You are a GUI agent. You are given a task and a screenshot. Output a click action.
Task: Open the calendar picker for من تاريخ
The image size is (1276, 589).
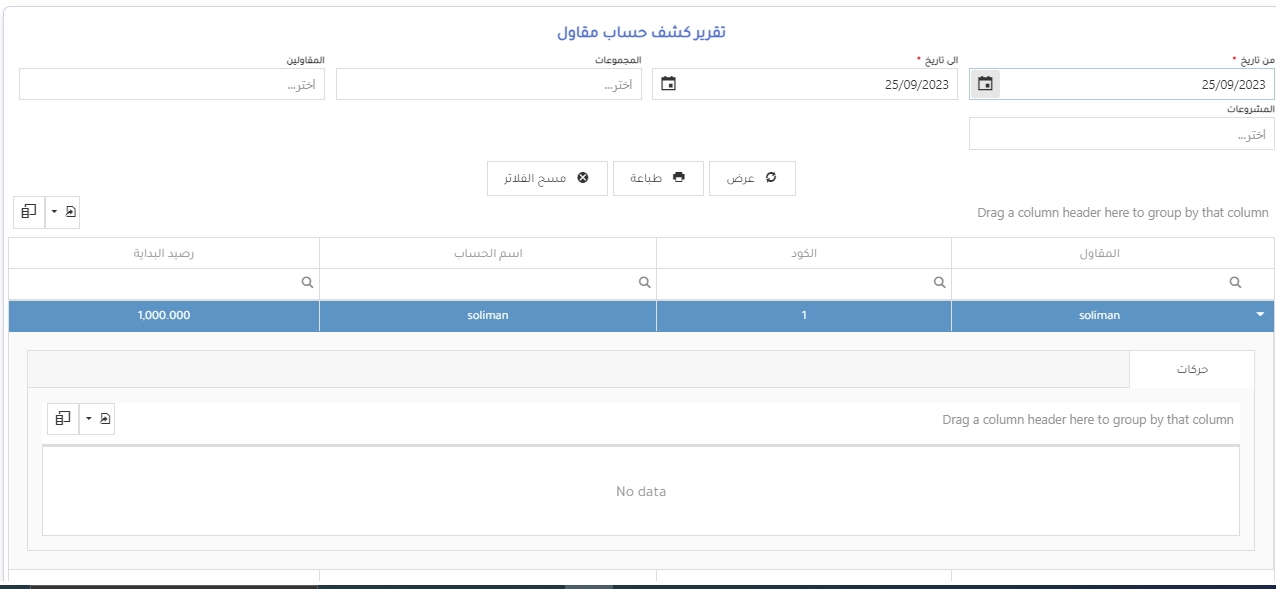pyautogui.click(x=985, y=85)
